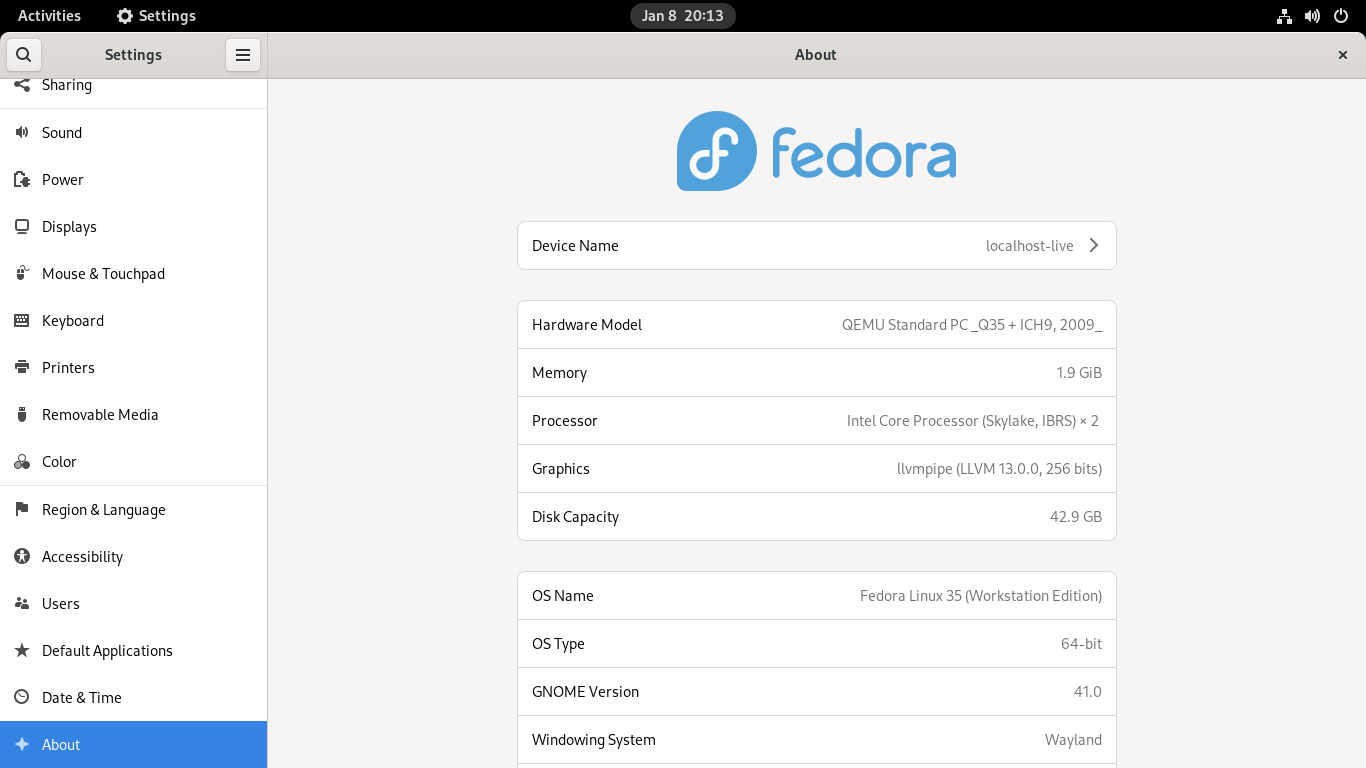Open Printers settings
This screenshot has width=1366, height=768.
pyautogui.click(x=134, y=367)
